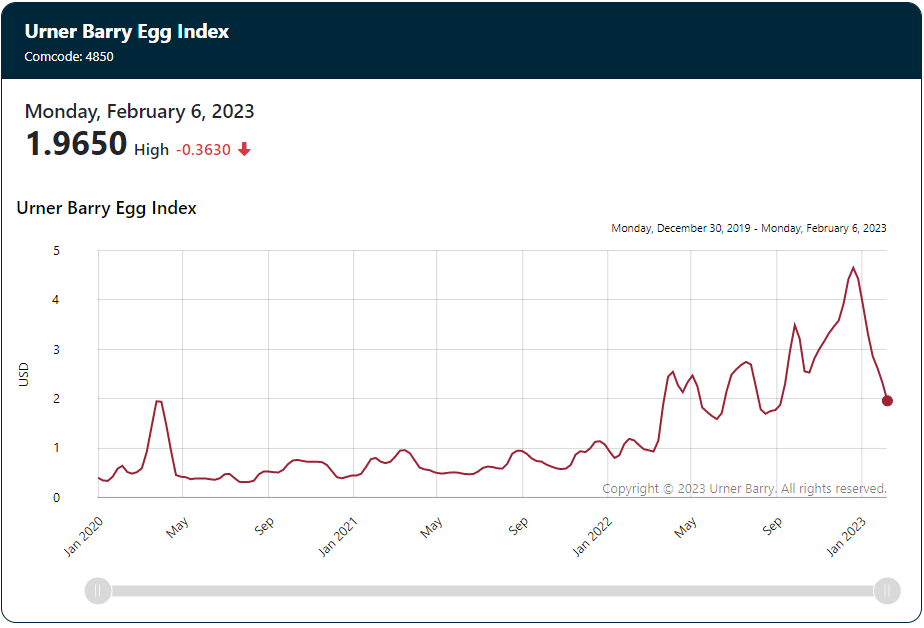
Task: Click the change value -0.3630
Action: click(x=203, y=150)
